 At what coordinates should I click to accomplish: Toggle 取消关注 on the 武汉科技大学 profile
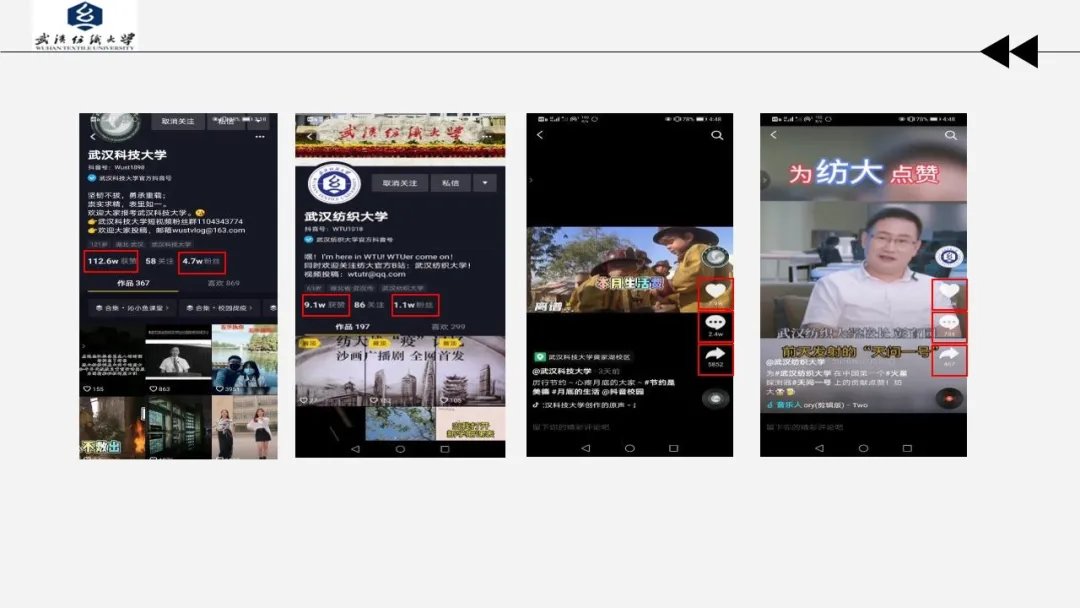[178, 121]
